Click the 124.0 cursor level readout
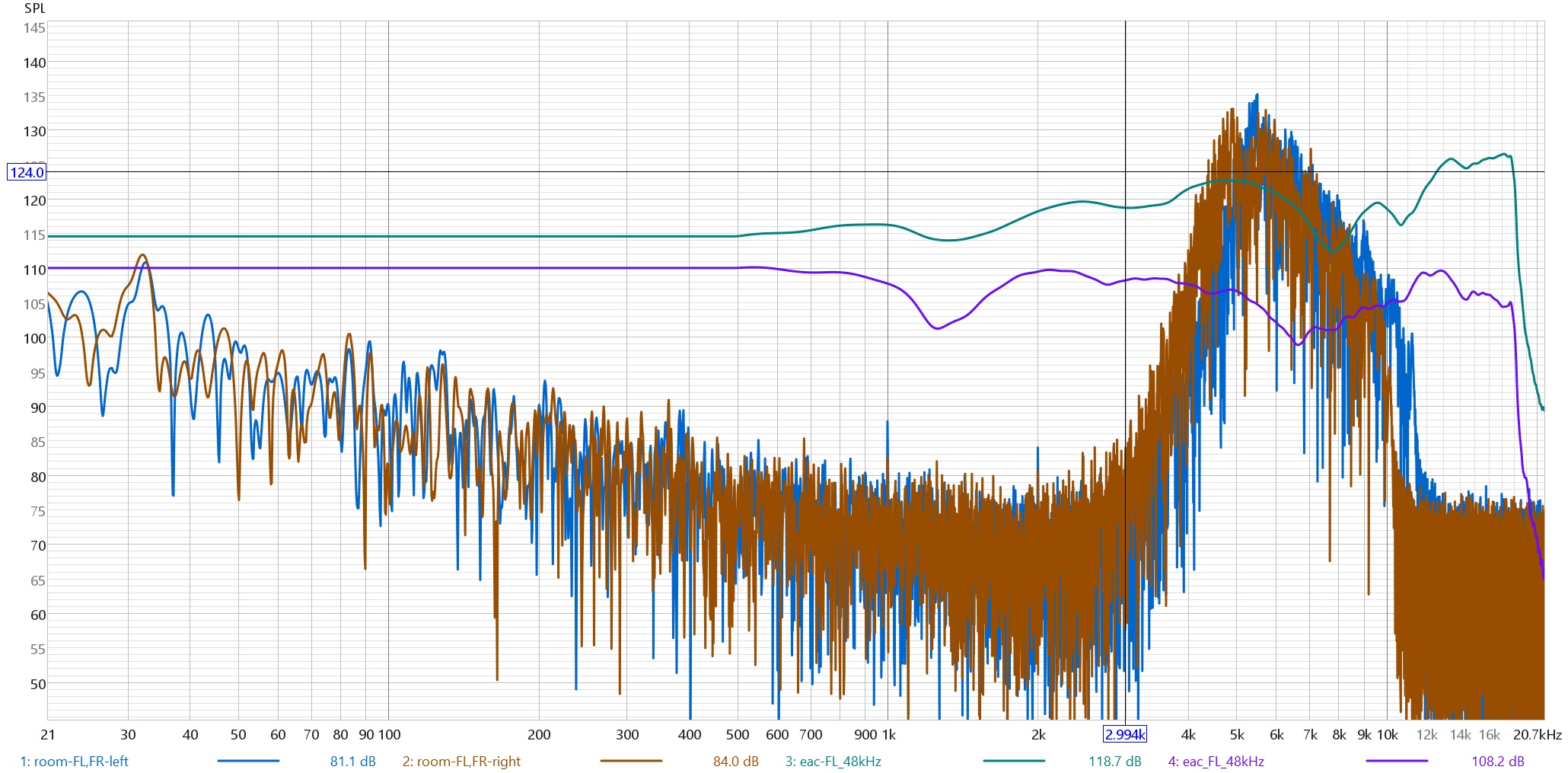1568x773 pixels. pos(27,172)
